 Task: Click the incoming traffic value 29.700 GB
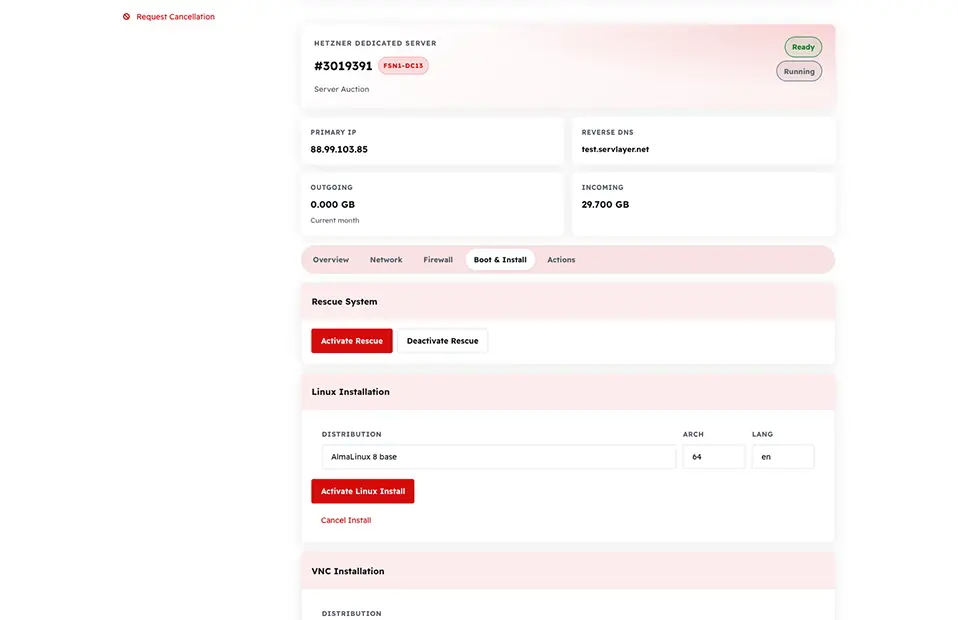pyautogui.click(x=605, y=205)
